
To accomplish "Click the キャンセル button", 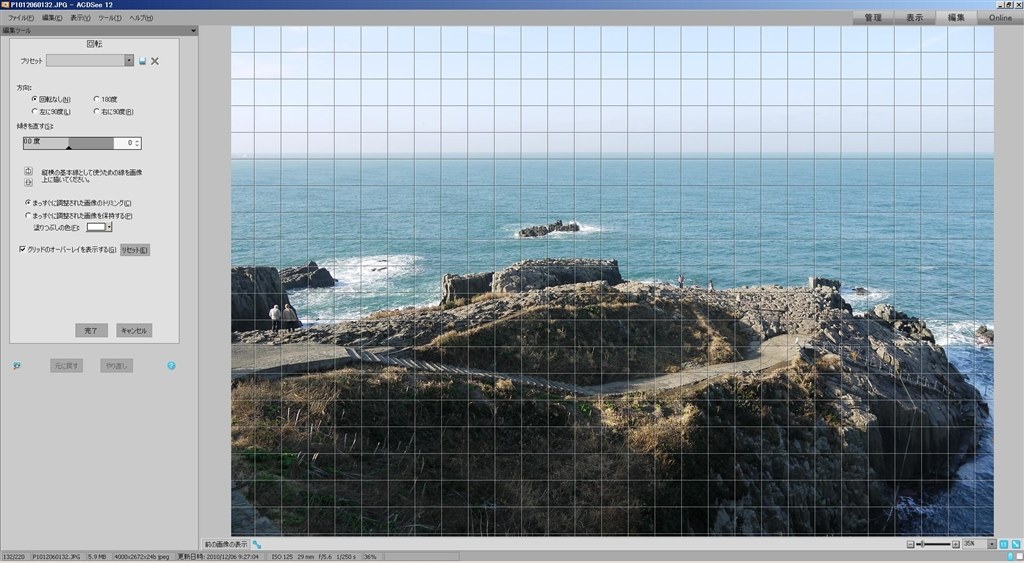I will (x=134, y=330).
